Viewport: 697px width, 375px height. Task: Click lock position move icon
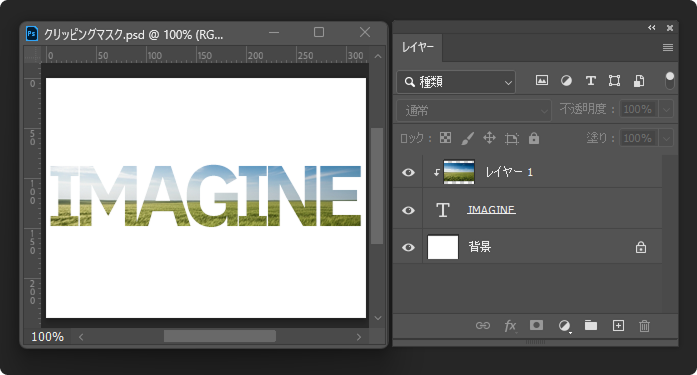(489, 138)
